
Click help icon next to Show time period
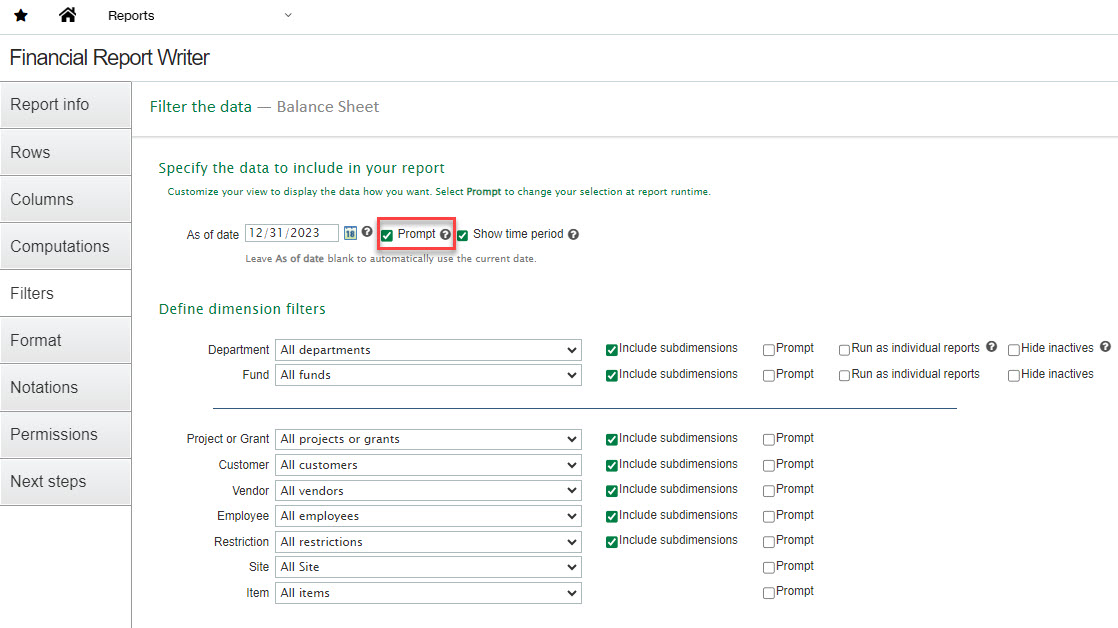573,235
